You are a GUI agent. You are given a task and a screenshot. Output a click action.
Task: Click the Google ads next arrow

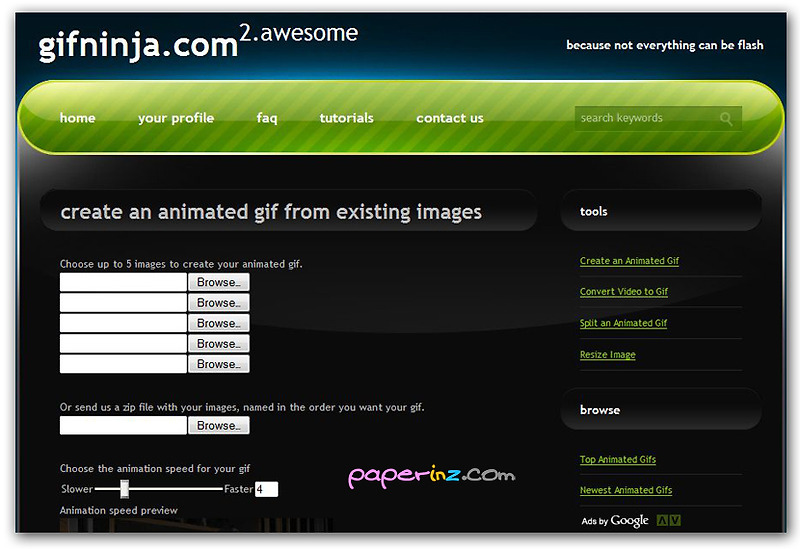point(675,520)
